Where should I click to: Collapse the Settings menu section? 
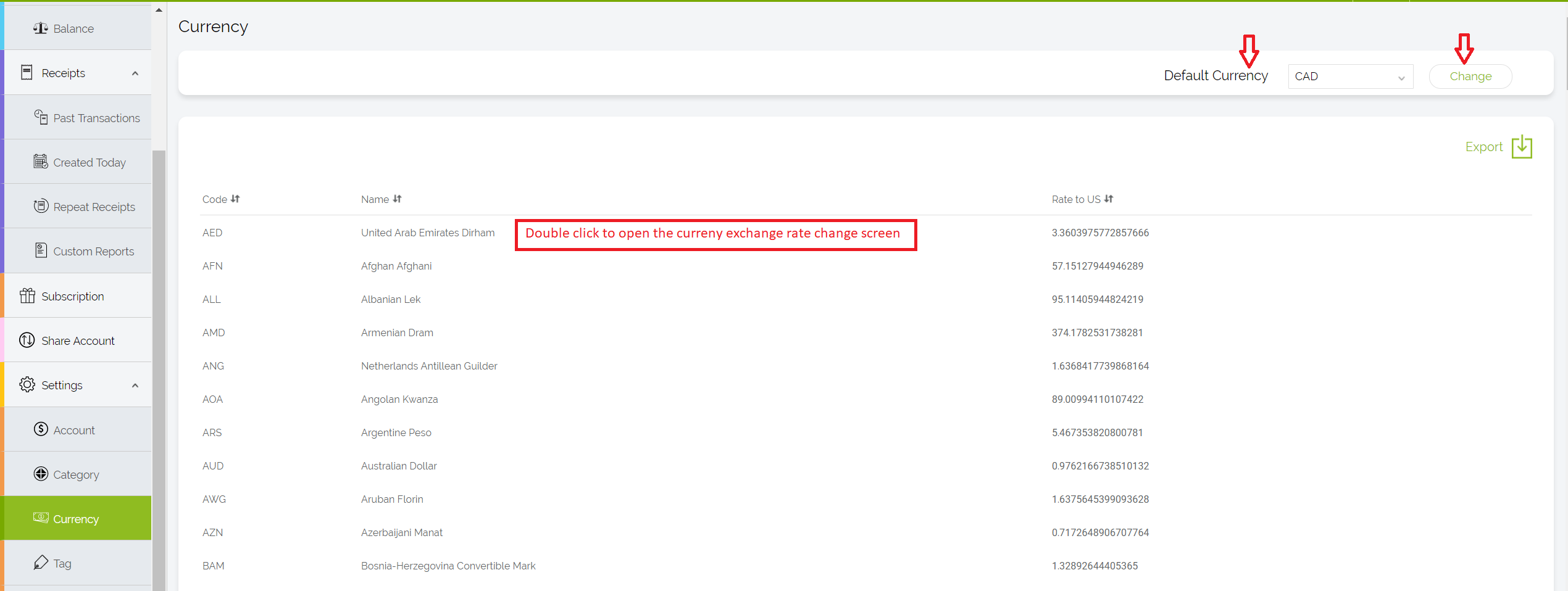coord(135,386)
